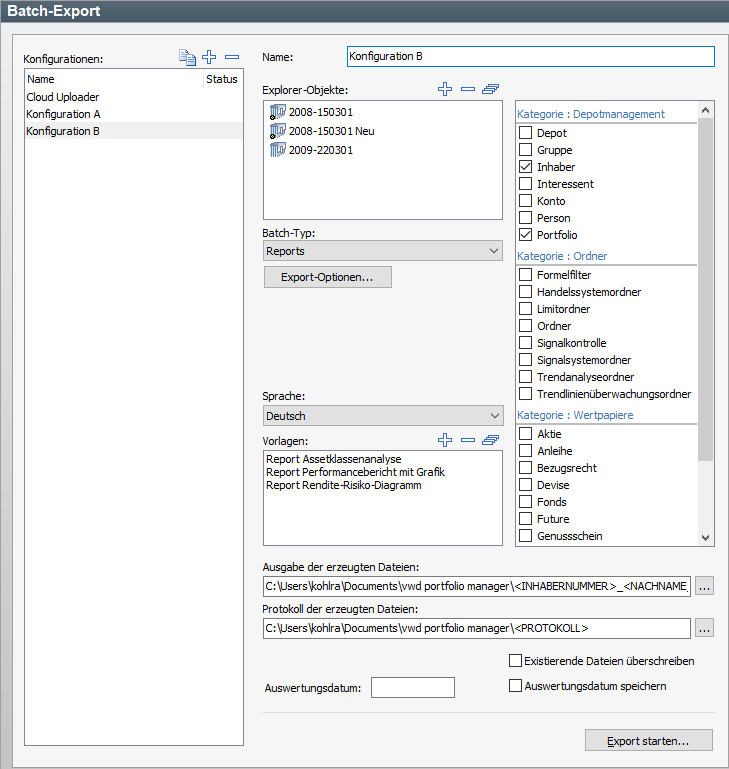Start the export with Export starten
This screenshot has height=769, width=729.
(648, 741)
